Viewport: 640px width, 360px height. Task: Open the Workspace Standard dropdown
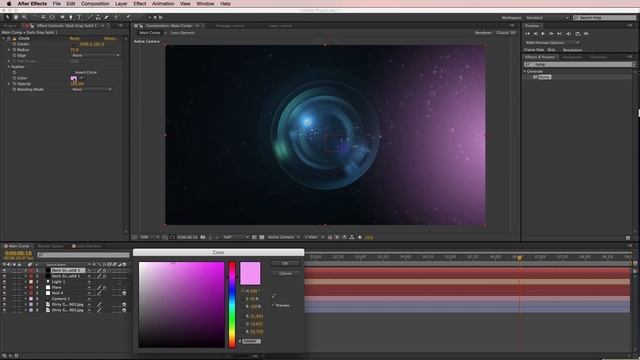(x=547, y=18)
